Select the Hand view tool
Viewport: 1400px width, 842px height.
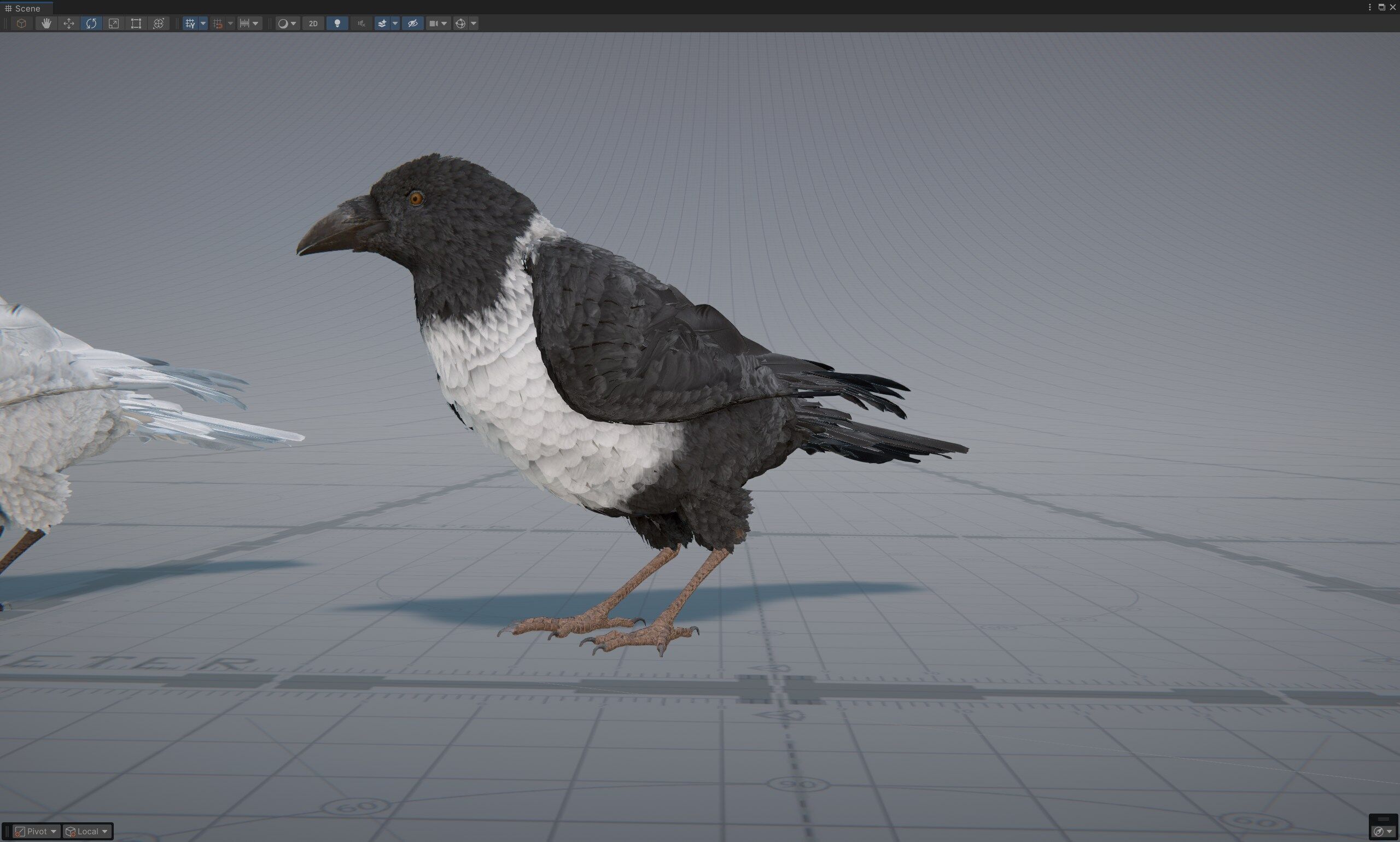tap(46, 24)
